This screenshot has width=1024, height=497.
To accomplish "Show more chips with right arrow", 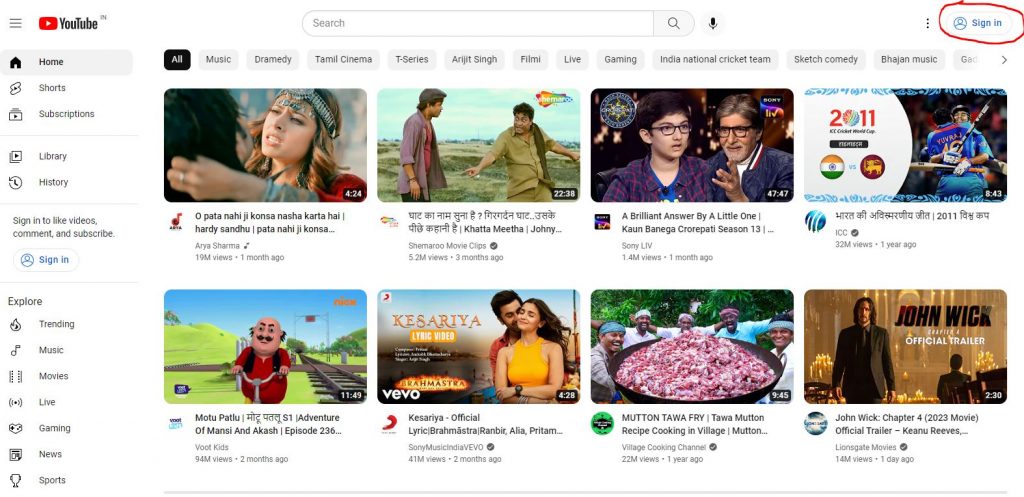I will pos(1004,59).
